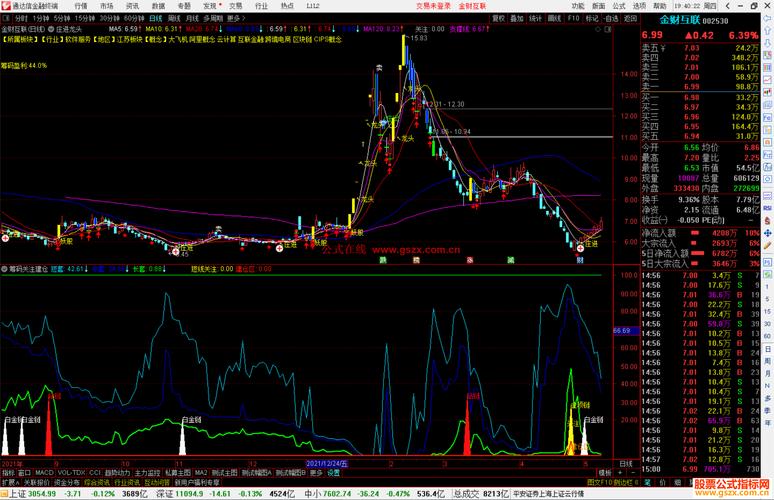Select the CCI indicator tab
This screenshot has width=774, height=500.
click(95, 473)
